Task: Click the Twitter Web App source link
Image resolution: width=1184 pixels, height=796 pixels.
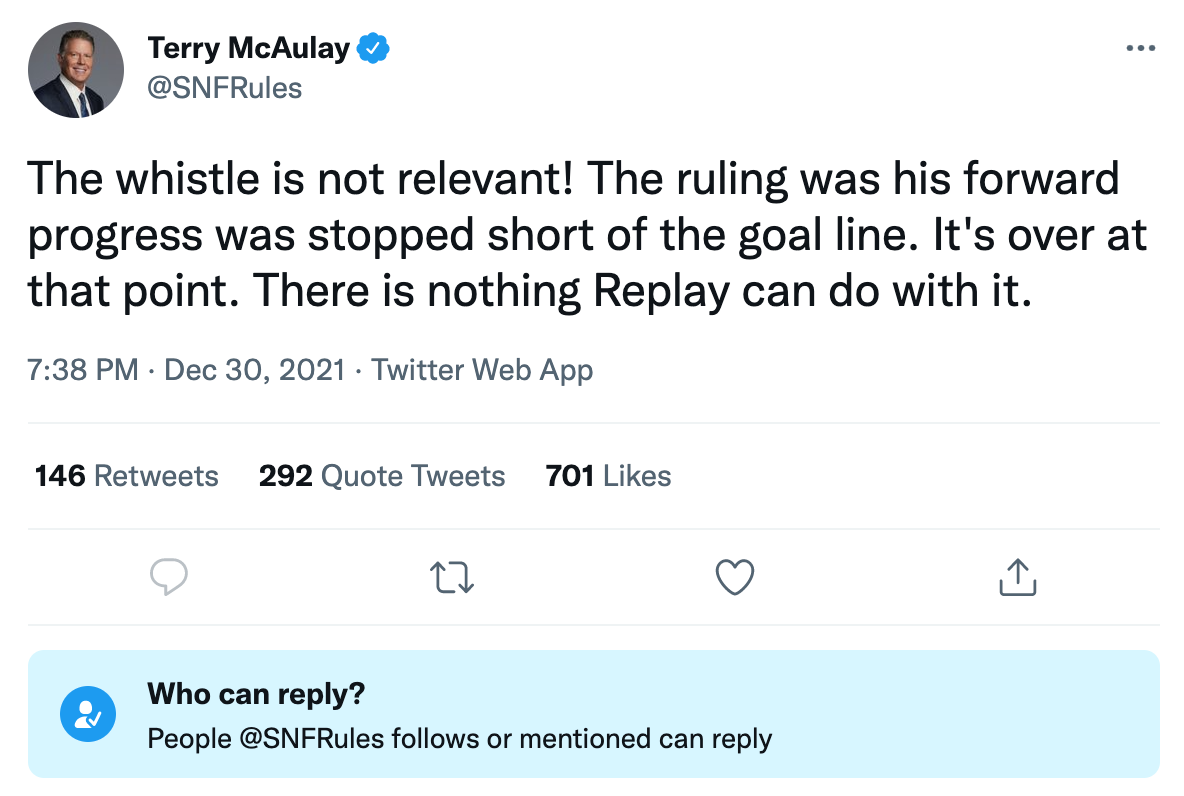Action: [482, 370]
